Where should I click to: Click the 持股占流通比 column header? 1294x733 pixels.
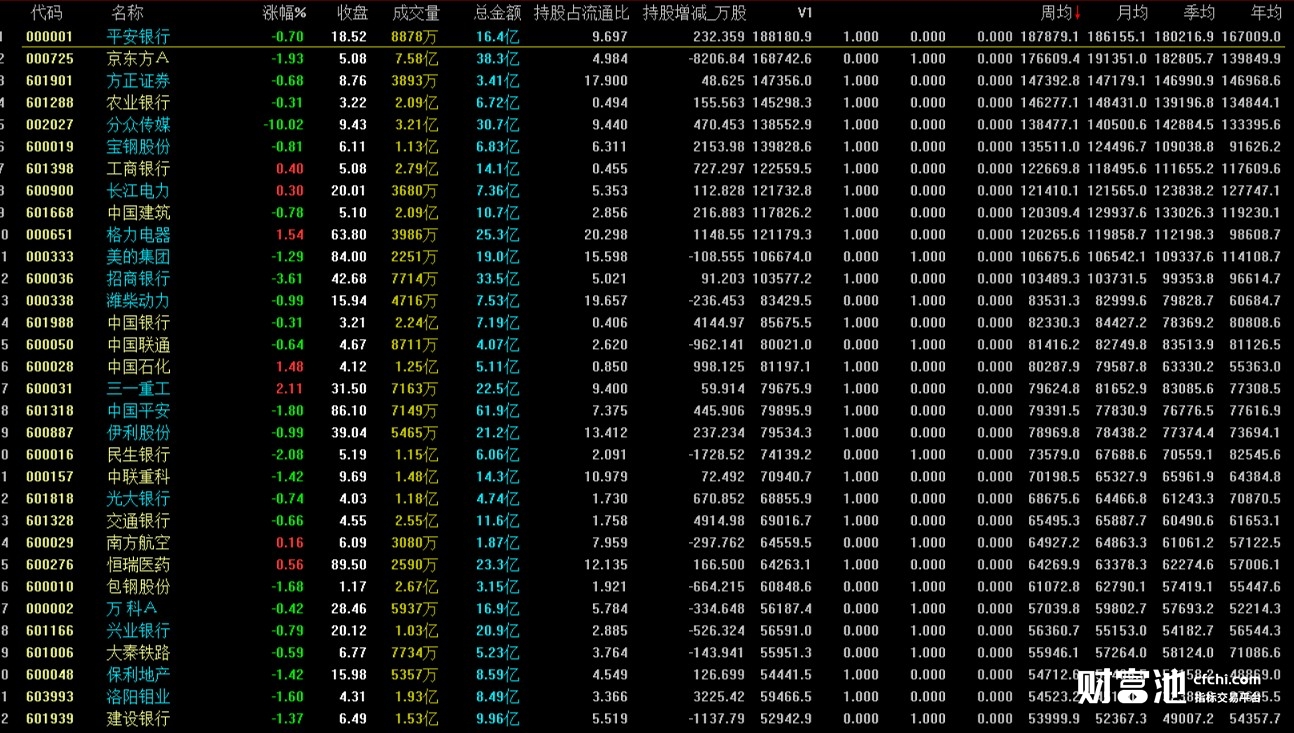coord(581,13)
